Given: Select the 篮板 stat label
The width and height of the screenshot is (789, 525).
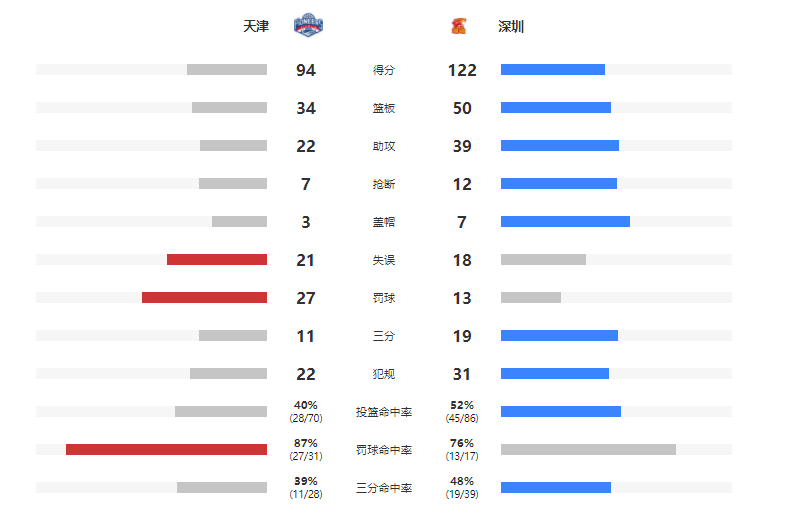Looking at the screenshot, I should click(x=383, y=108).
